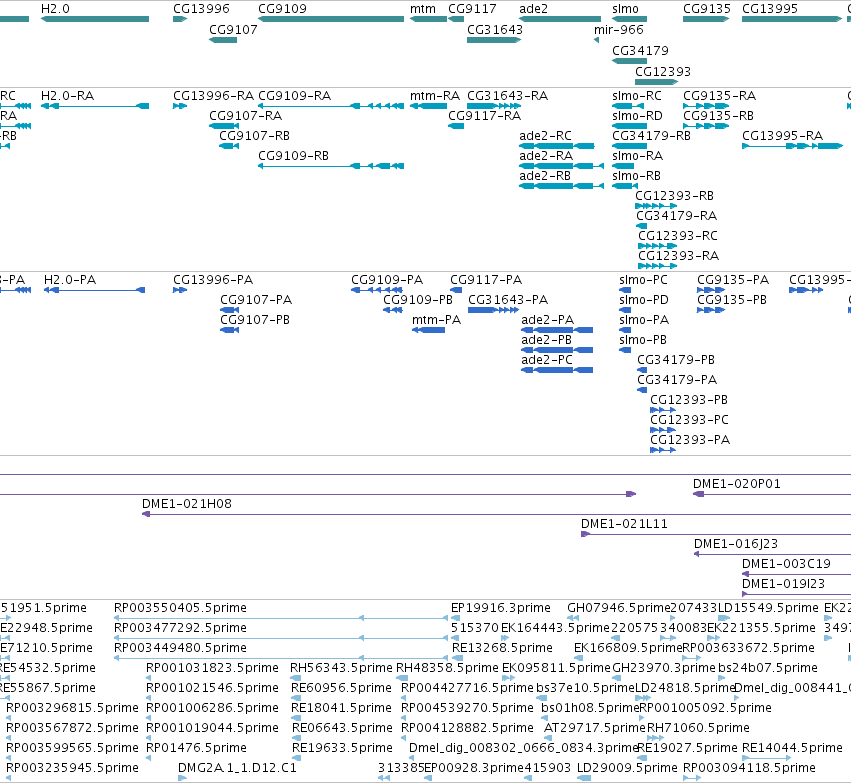Click transcript mtm-RA
The width and height of the screenshot is (851, 783).
point(429,106)
